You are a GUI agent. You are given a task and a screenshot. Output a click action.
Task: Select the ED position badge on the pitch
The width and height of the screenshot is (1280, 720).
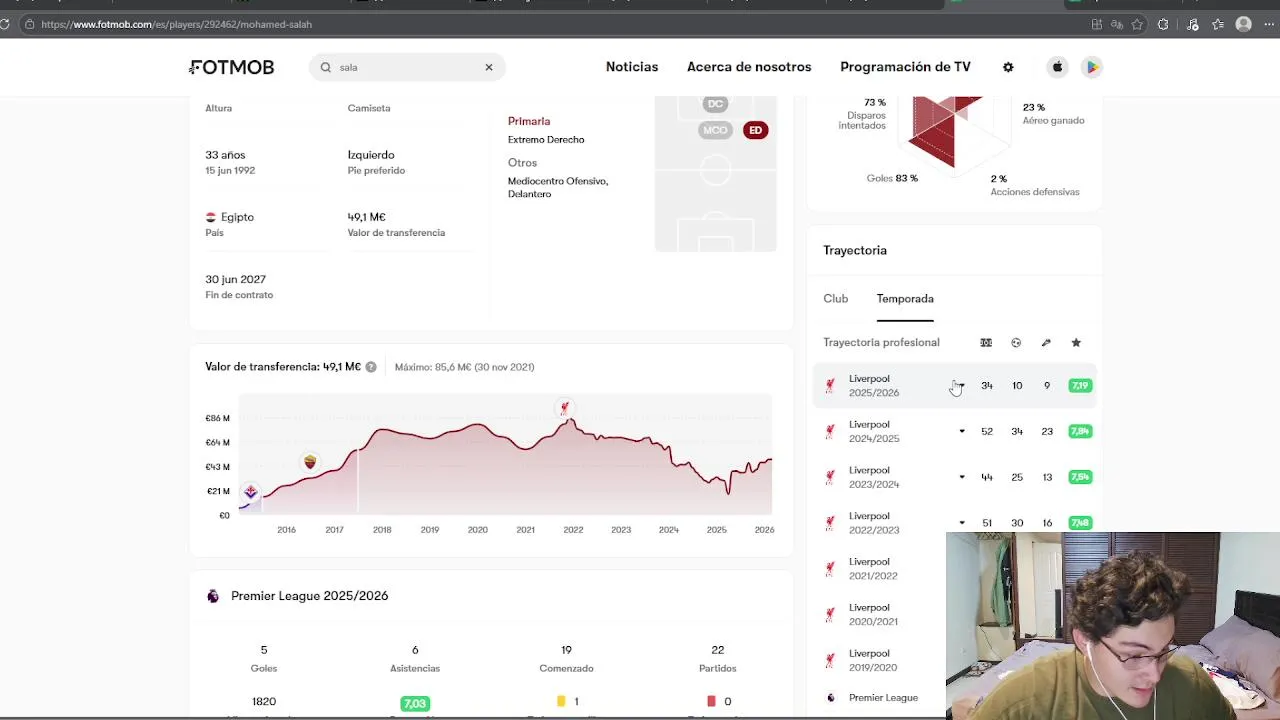pyautogui.click(x=755, y=130)
